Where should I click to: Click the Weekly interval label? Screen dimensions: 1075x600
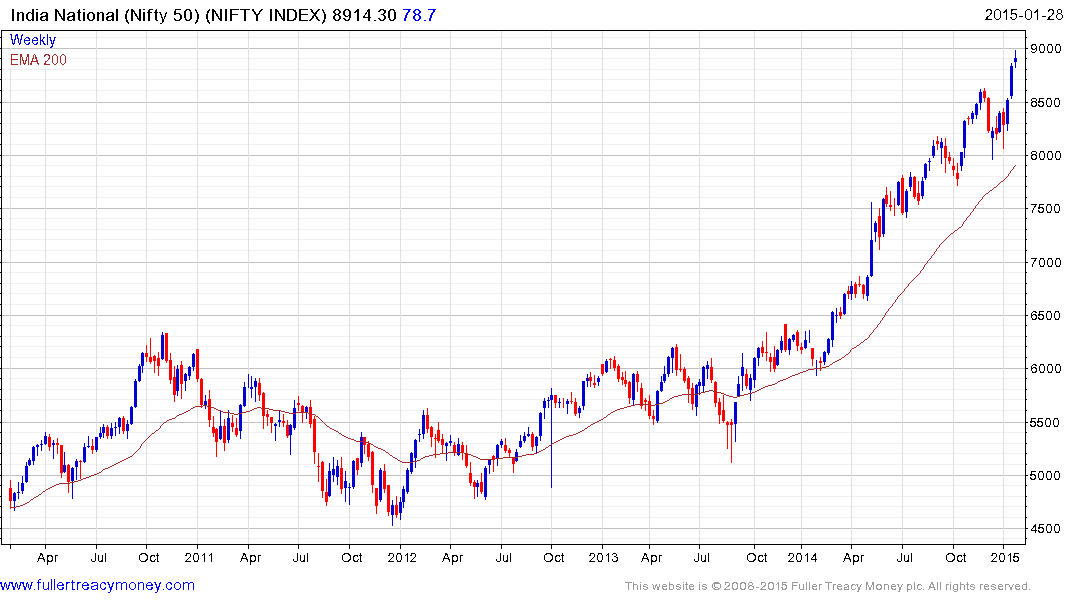(x=33, y=40)
